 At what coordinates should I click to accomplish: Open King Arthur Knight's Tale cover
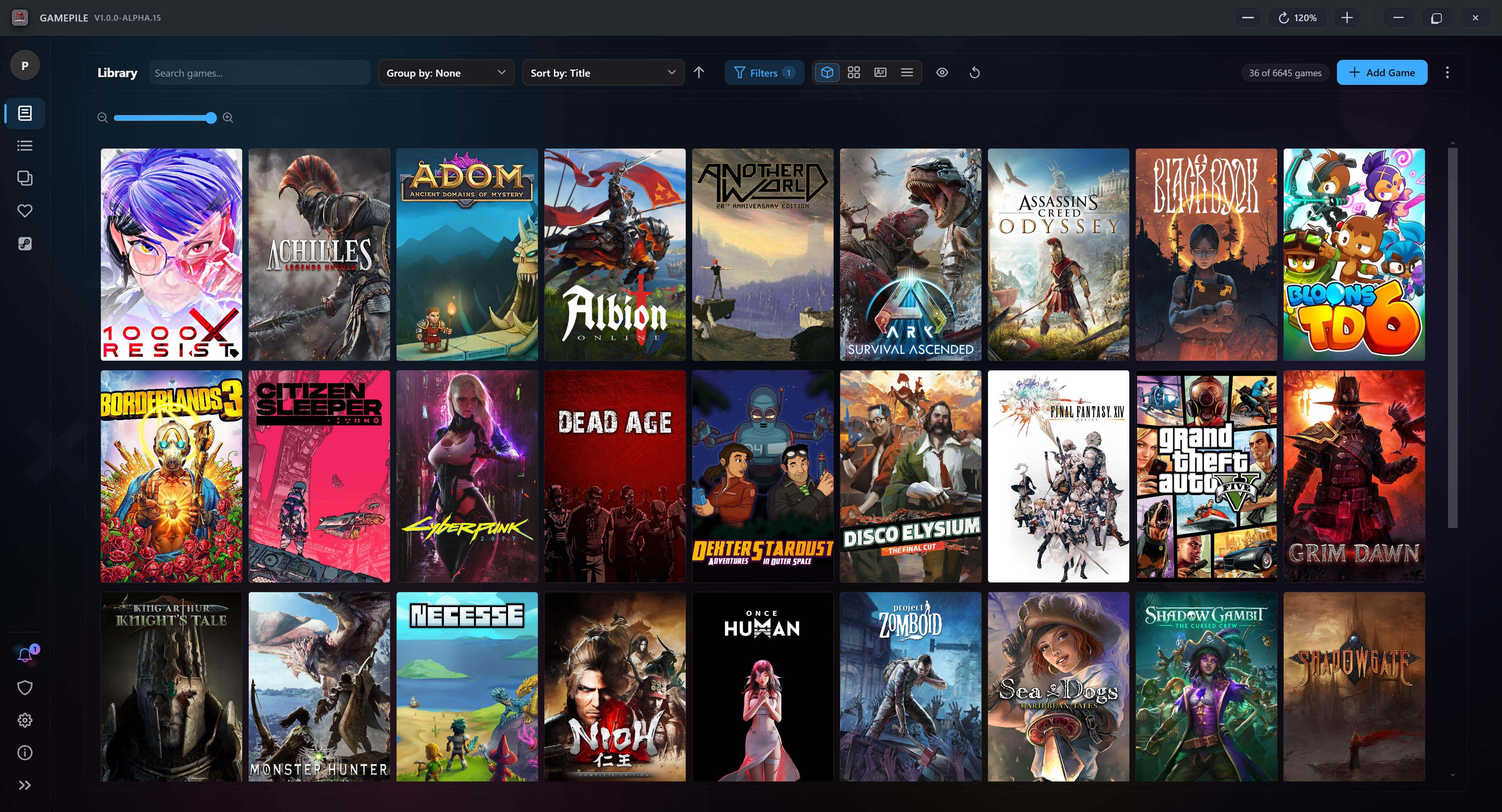coord(171,687)
